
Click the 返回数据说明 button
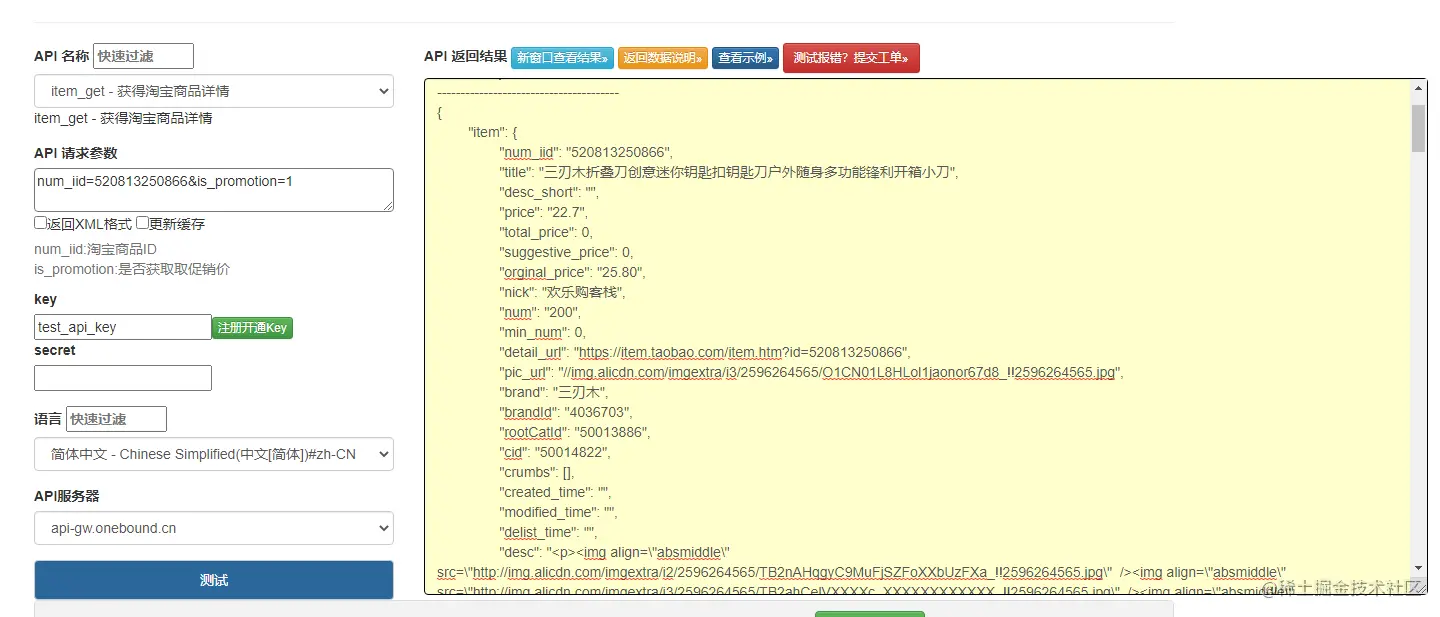(663, 58)
